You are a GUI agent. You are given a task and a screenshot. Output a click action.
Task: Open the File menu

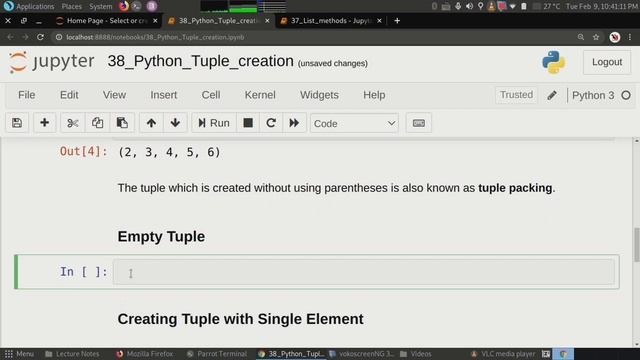[x=27, y=95]
